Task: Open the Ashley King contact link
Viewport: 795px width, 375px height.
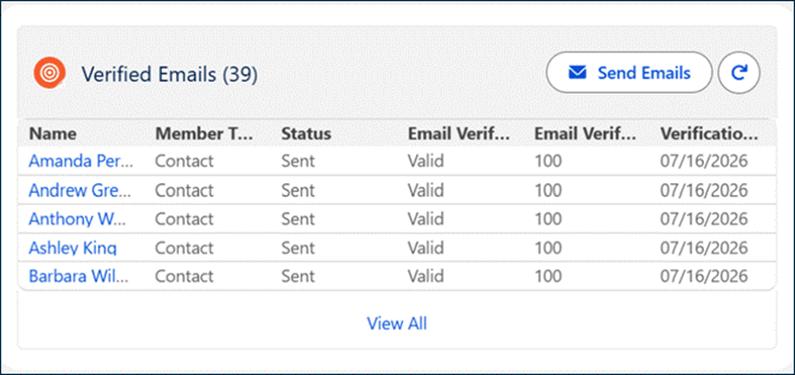Action: [73, 248]
